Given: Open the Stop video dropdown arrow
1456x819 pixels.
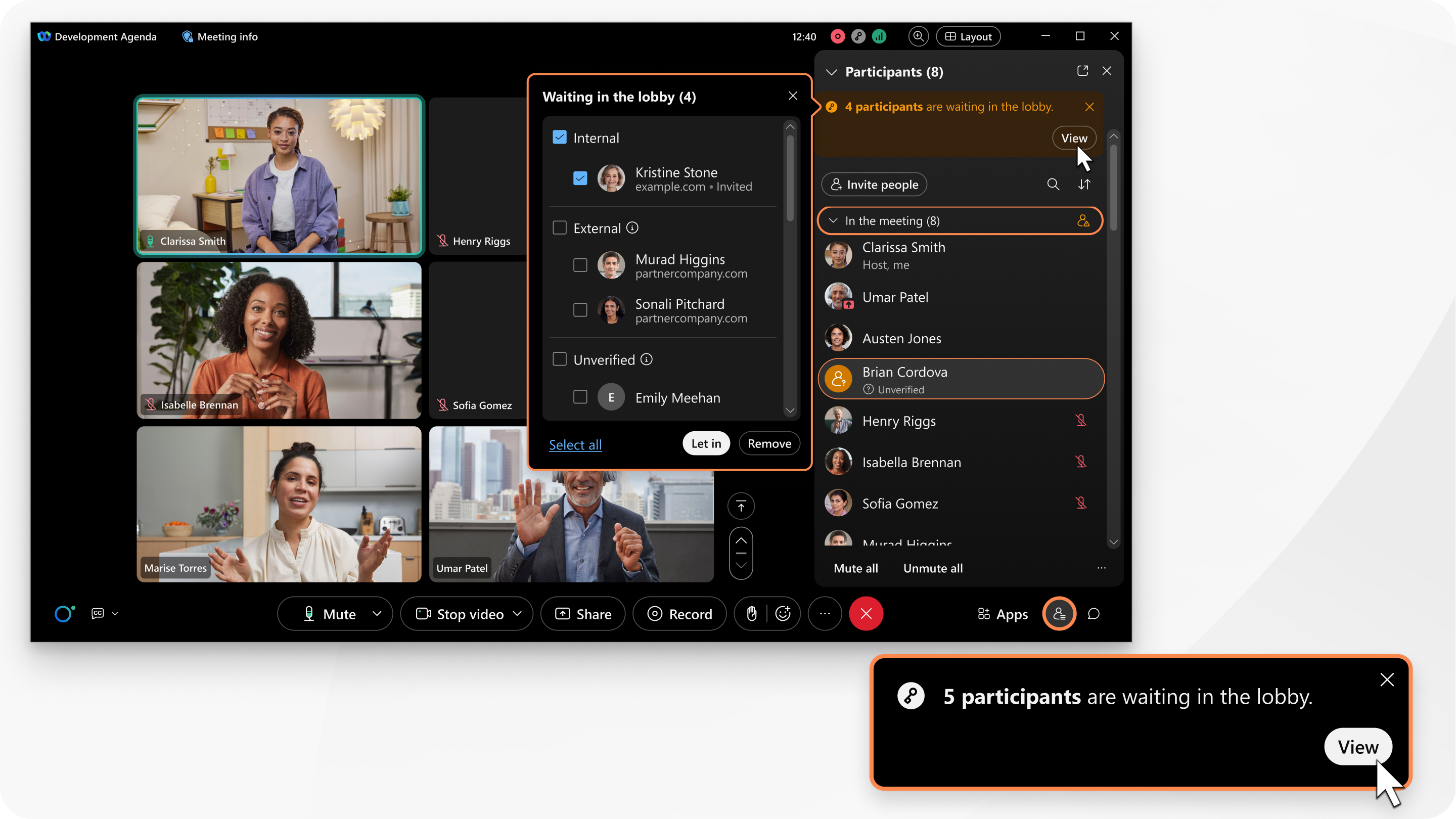Looking at the screenshot, I should pyautogui.click(x=521, y=614).
